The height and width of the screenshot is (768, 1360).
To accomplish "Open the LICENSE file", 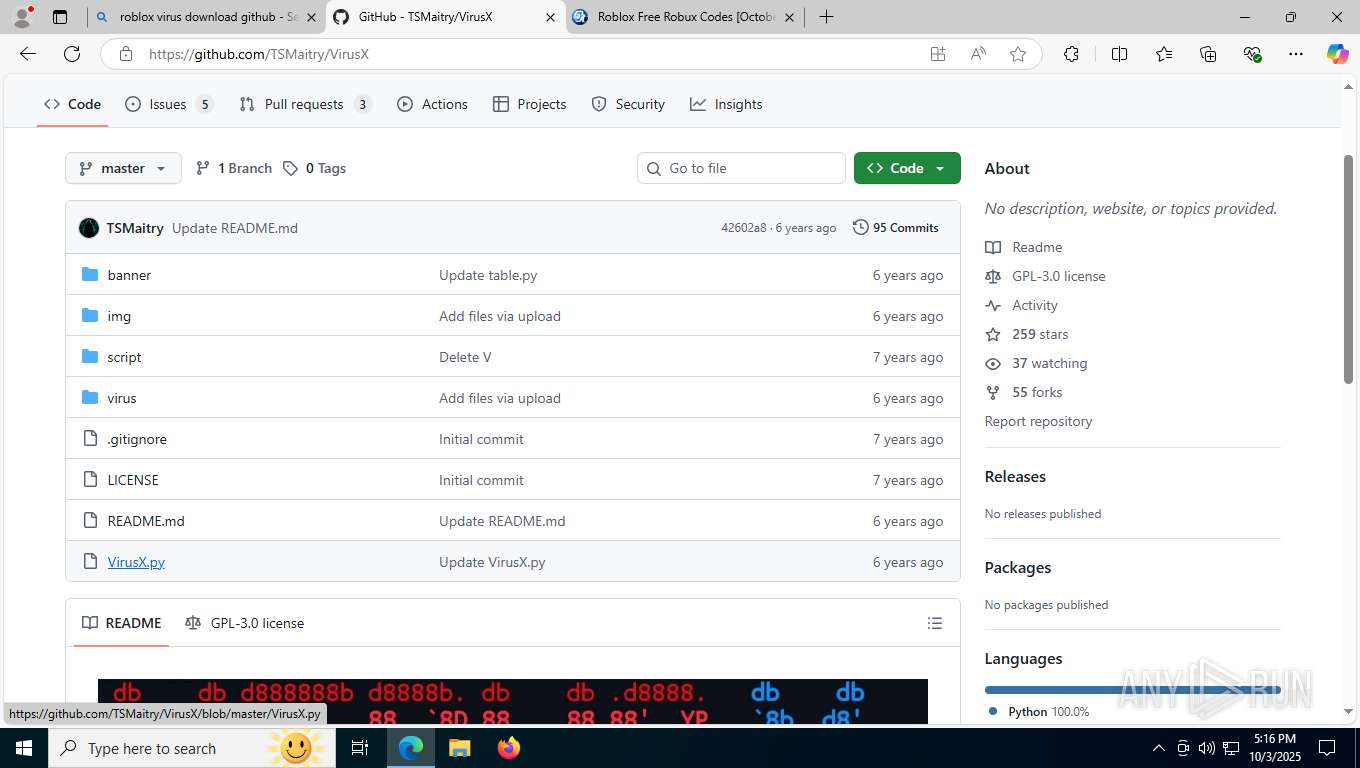I will pyautogui.click(x=133, y=480).
